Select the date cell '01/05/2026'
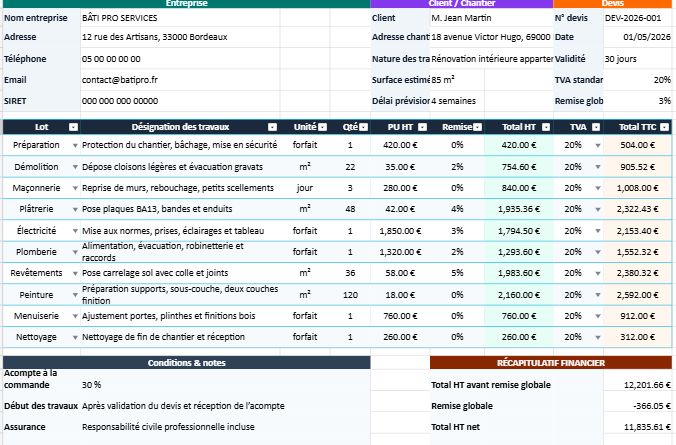 click(x=638, y=37)
